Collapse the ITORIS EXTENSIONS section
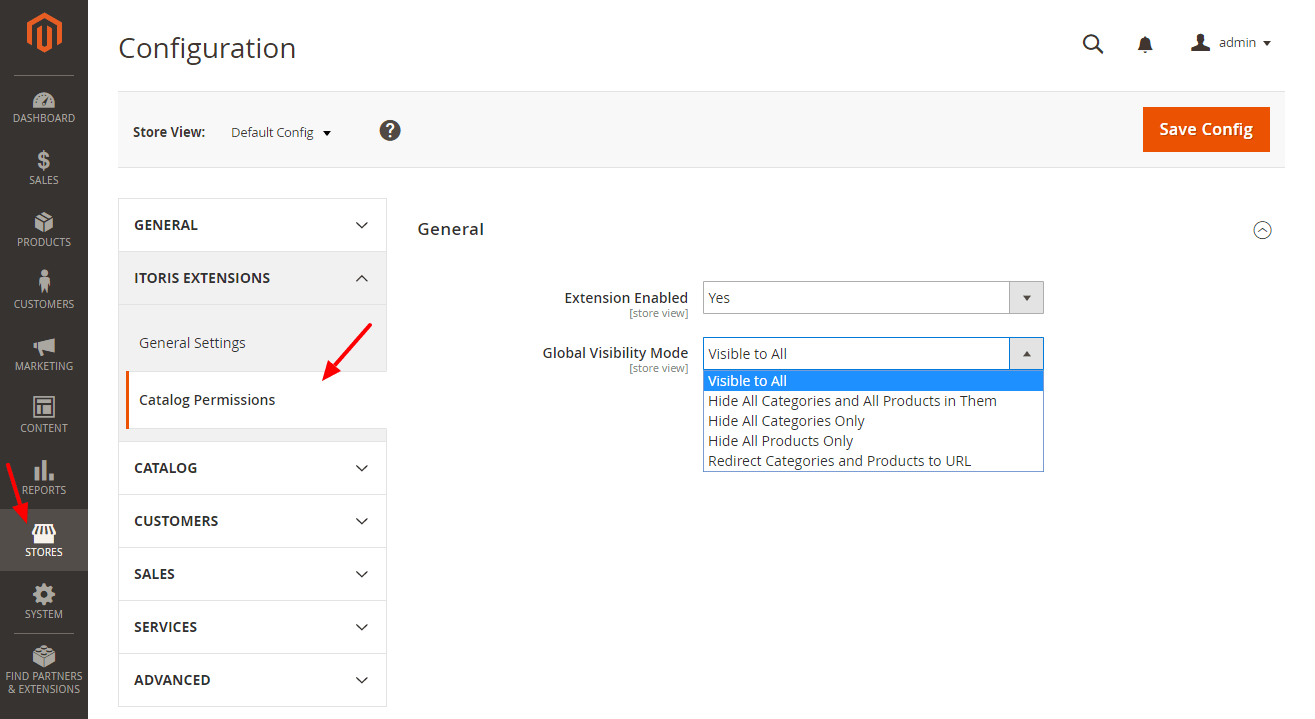The height and width of the screenshot is (719, 1315). tap(252, 278)
